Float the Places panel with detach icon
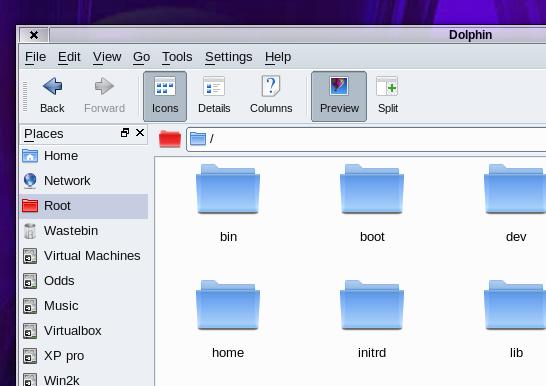Image resolution: width=546 pixels, height=386 pixels. [x=125, y=133]
